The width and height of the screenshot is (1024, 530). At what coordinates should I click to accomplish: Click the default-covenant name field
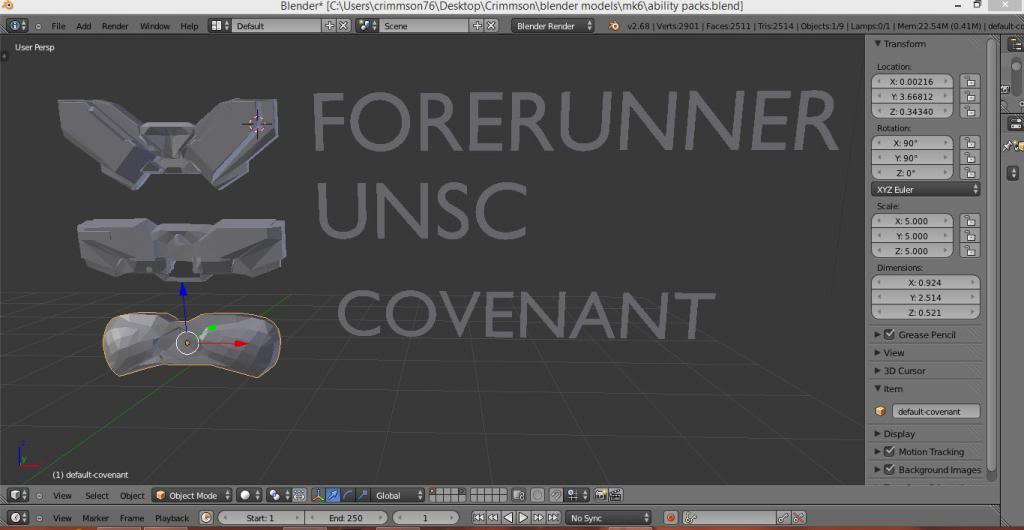click(x=936, y=411)
